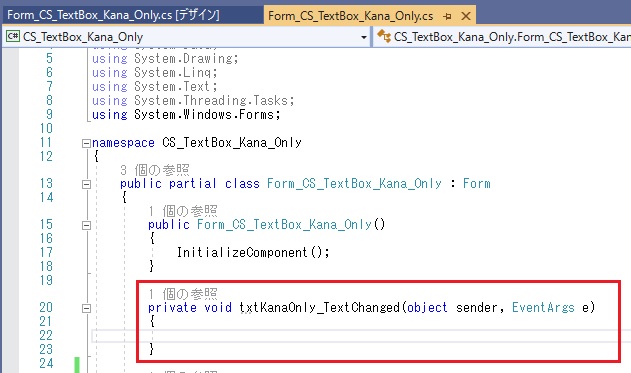Click the using System.Drawing; line

pos(165,59)
